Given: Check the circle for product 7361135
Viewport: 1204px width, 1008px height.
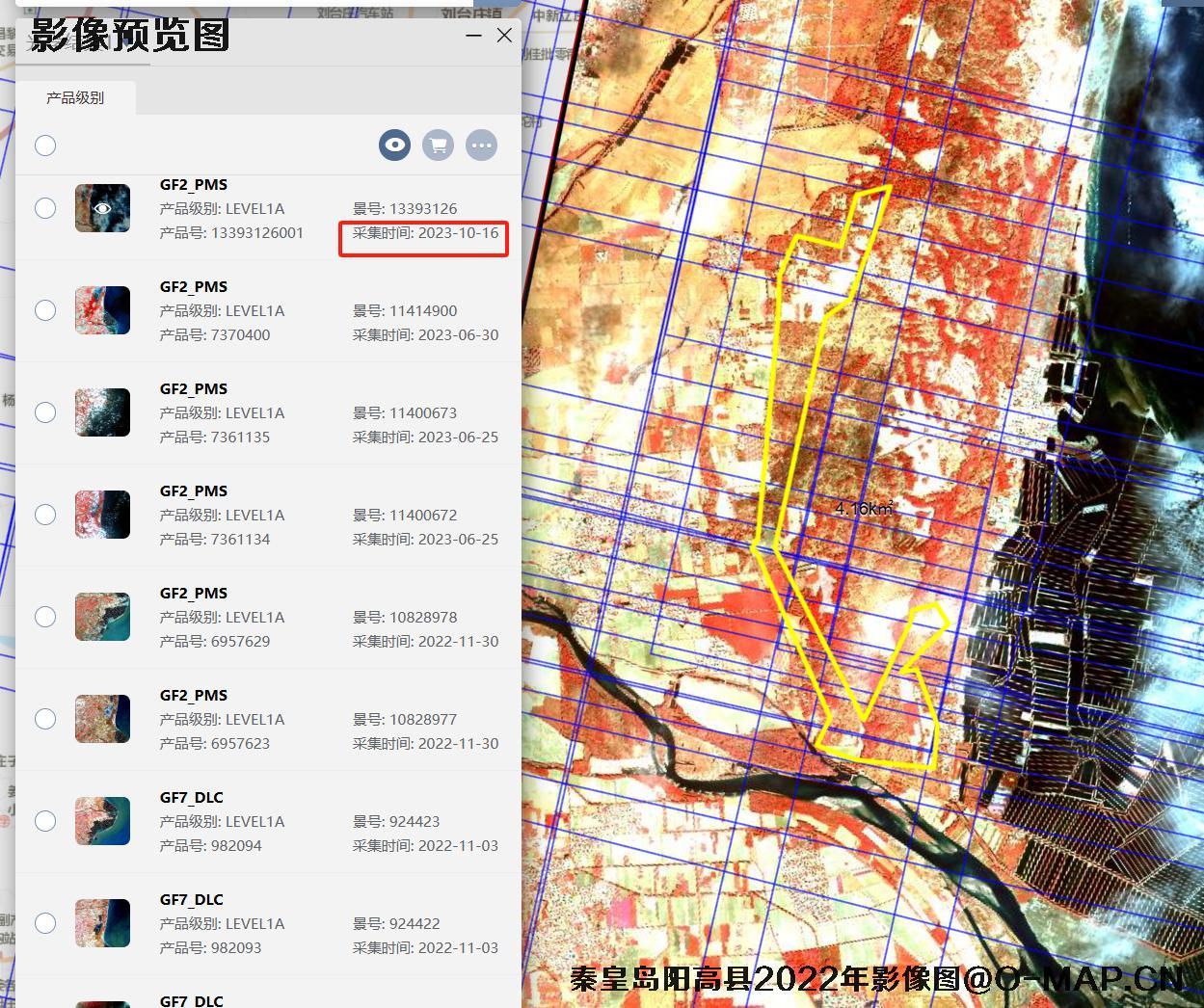Looking at the screenshot, I should [x=45, y=412].
